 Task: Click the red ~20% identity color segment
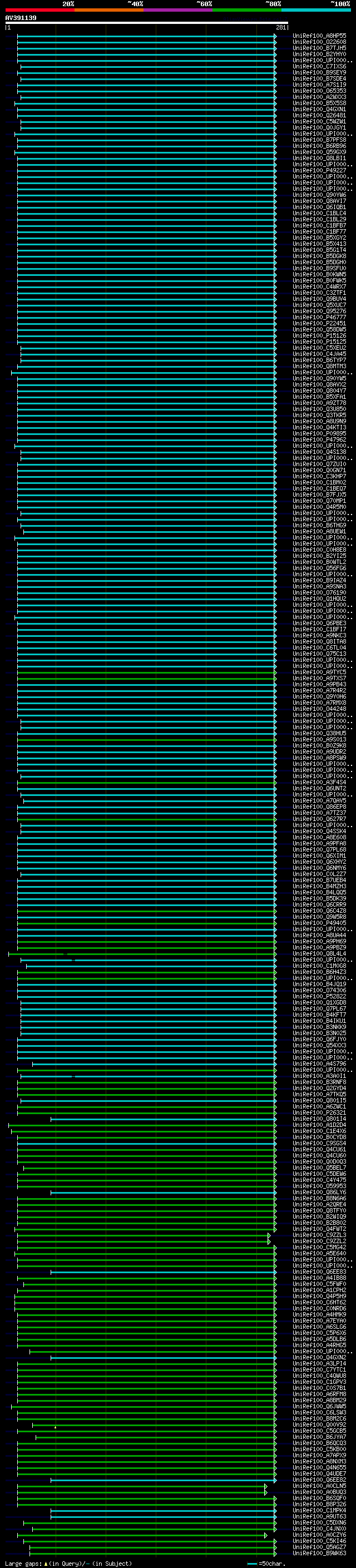[x=39, y=10]
